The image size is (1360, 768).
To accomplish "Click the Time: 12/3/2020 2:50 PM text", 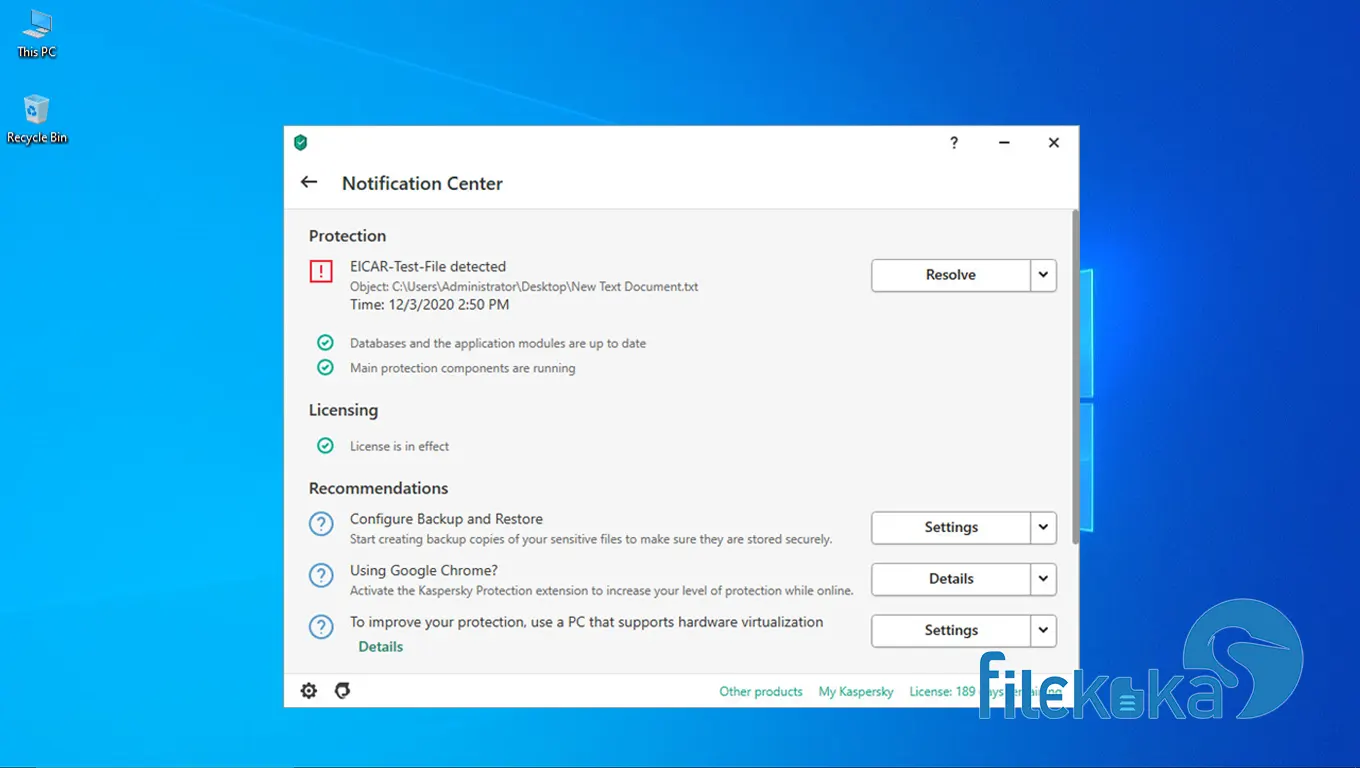I will [430, 304].
